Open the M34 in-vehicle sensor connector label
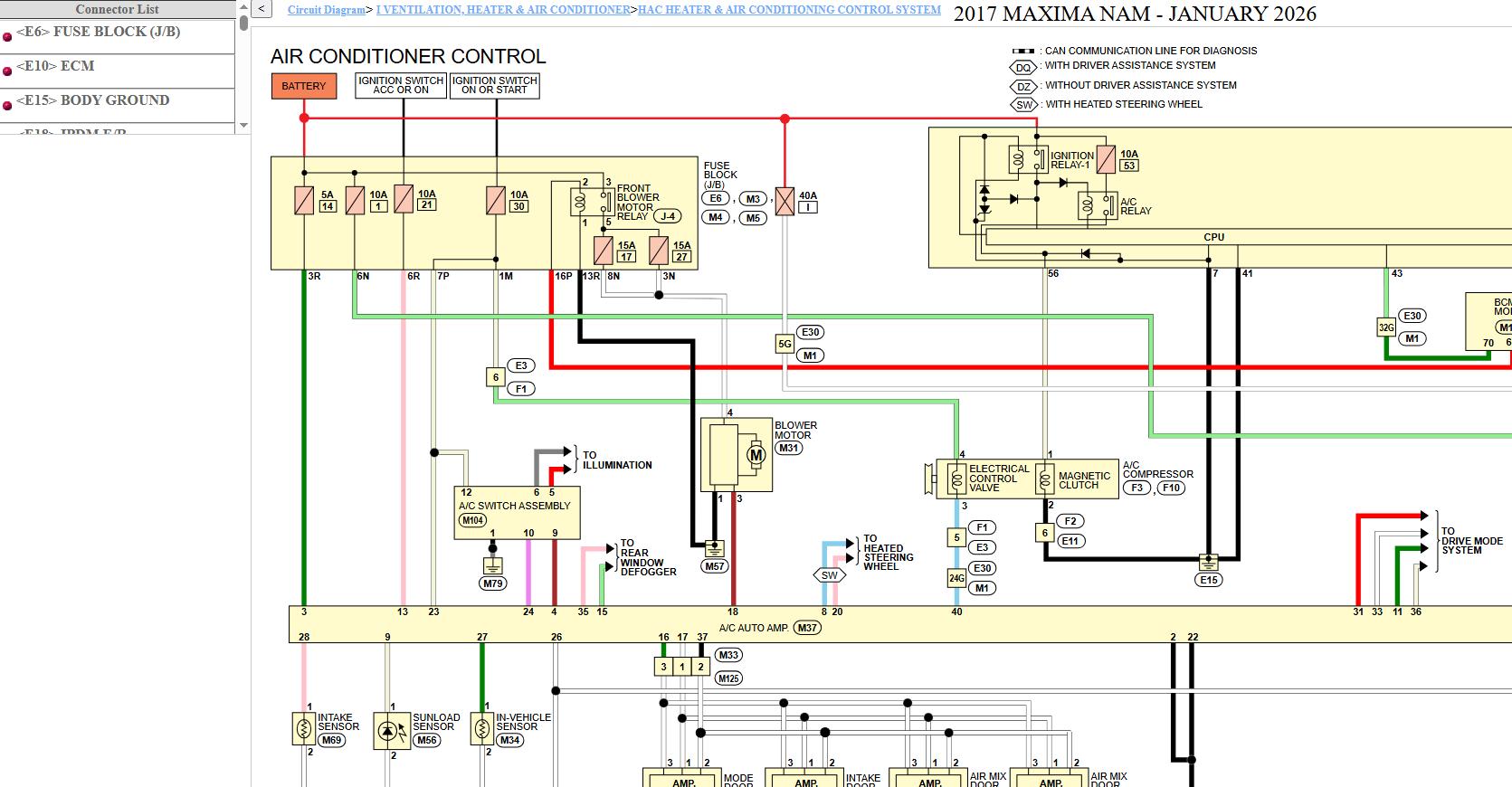The width and height of the screenshot is (1512, 787). point(510,740)
